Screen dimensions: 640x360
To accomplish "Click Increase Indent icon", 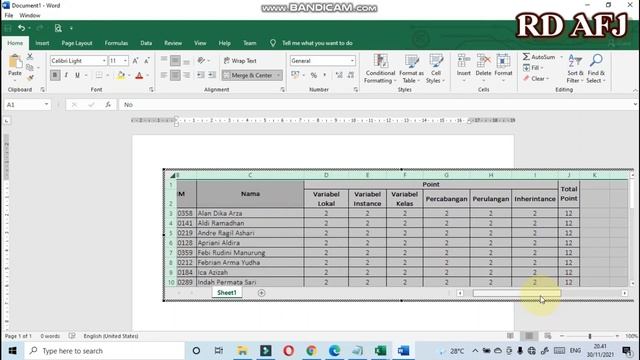I will click(x=212, y=75).
